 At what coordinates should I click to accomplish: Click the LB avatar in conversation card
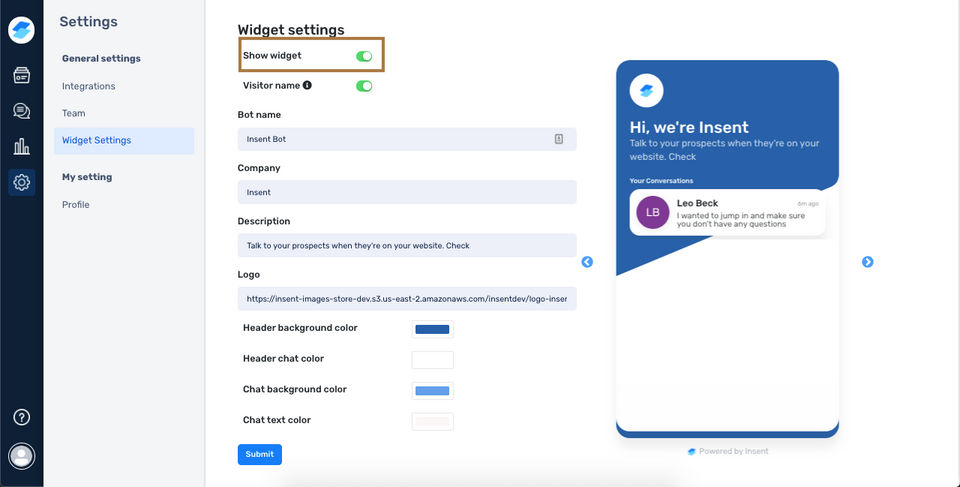click(x=653, y=212)
